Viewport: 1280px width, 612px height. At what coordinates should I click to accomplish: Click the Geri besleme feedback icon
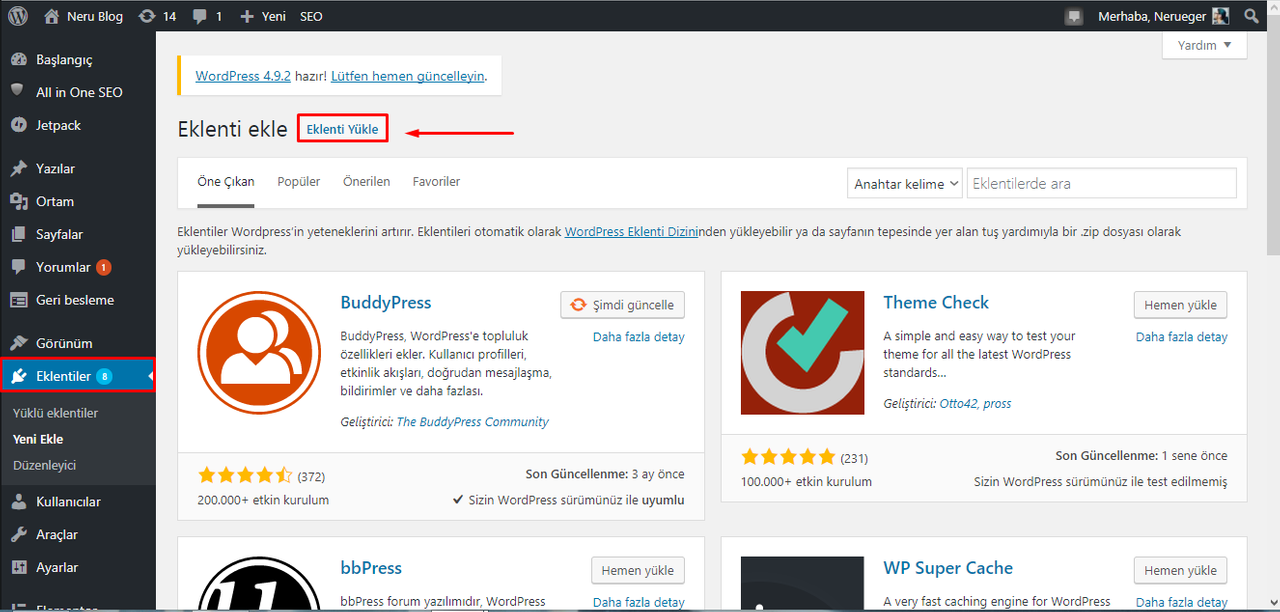[18, 300]
